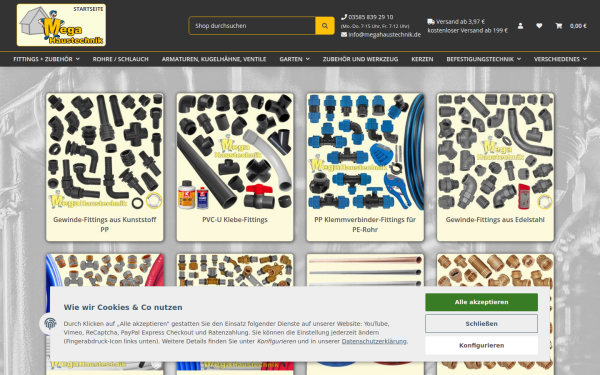Open the wishlist heart icon

pos(539,26)
